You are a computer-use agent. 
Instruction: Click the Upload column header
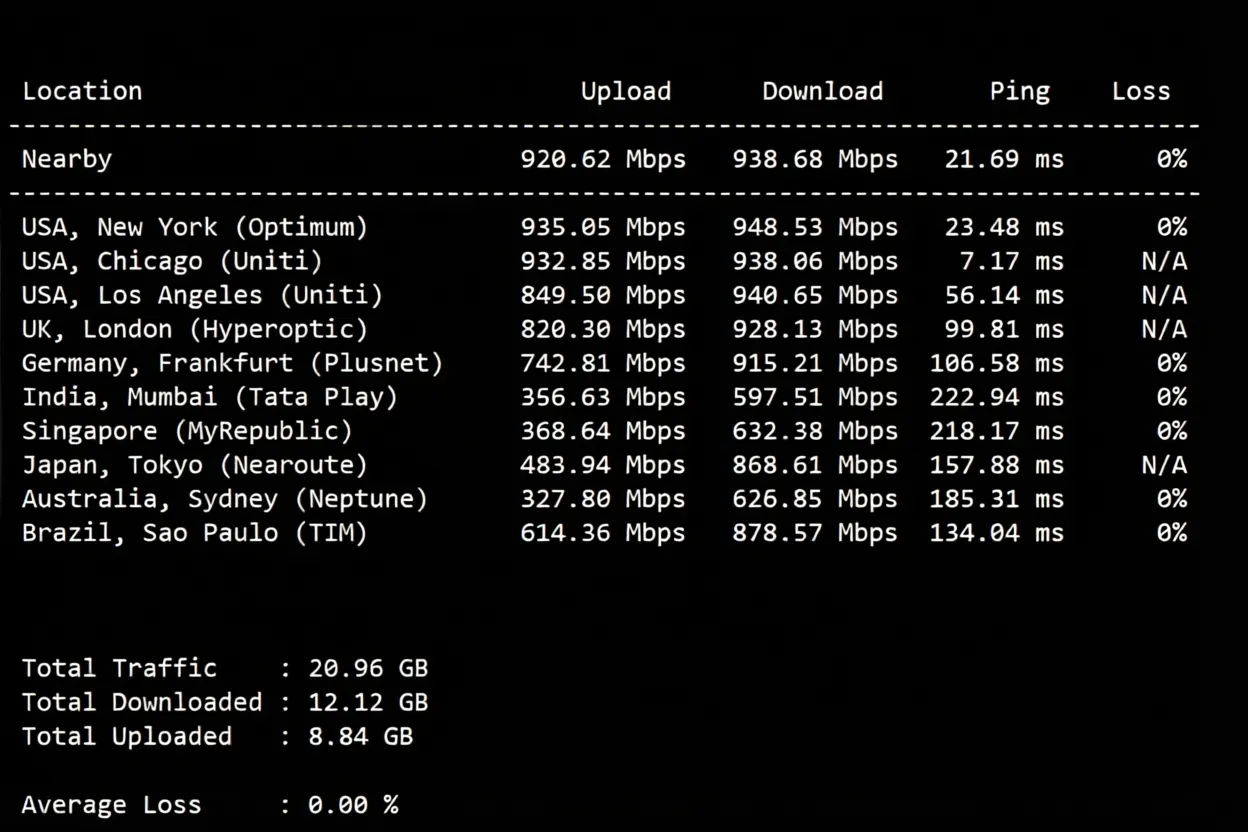pyautogui.click(x=626, y=91)
